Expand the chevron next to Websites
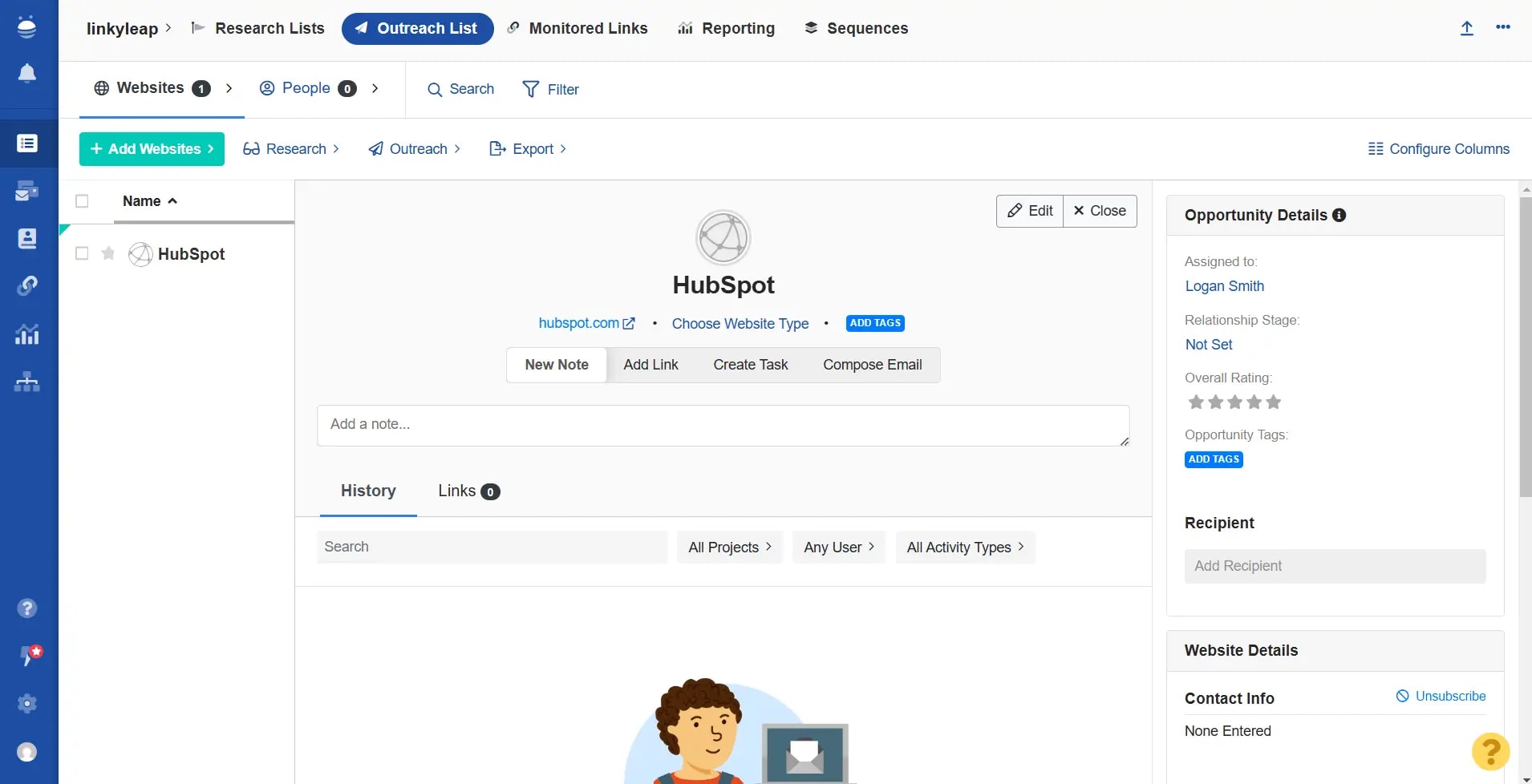1532x784 pixels. coord(229,88)
